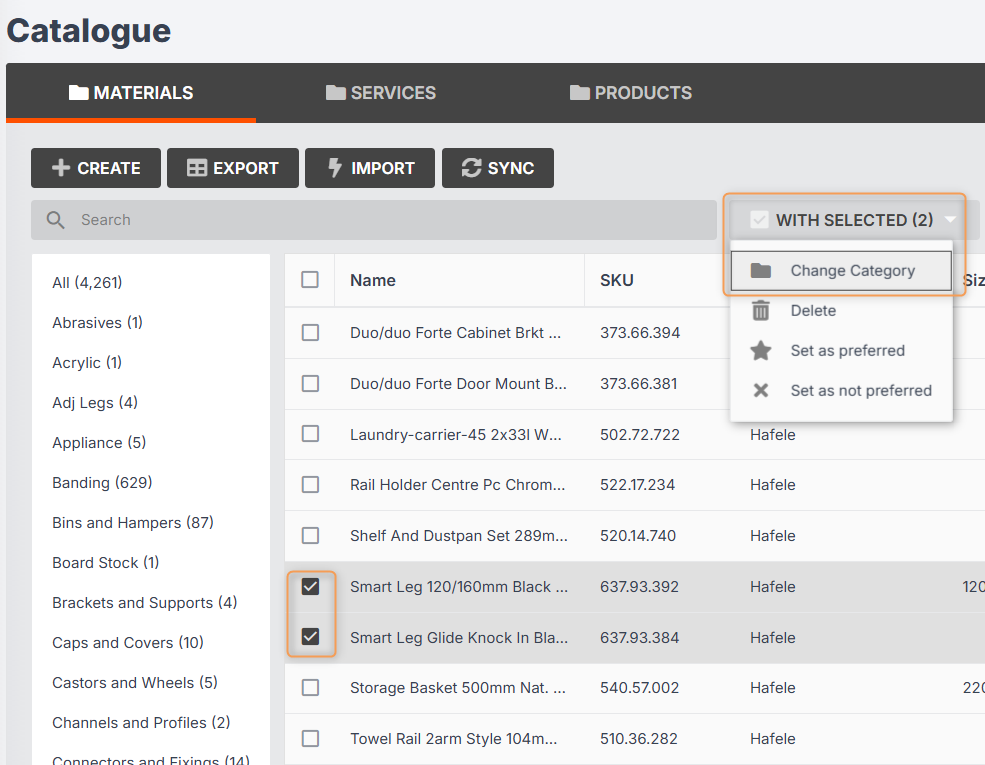Click the With Selected dropdown arrow
The width and height of the screenshot is (985, 765).
pyautogui.click(x=950, y=220)
